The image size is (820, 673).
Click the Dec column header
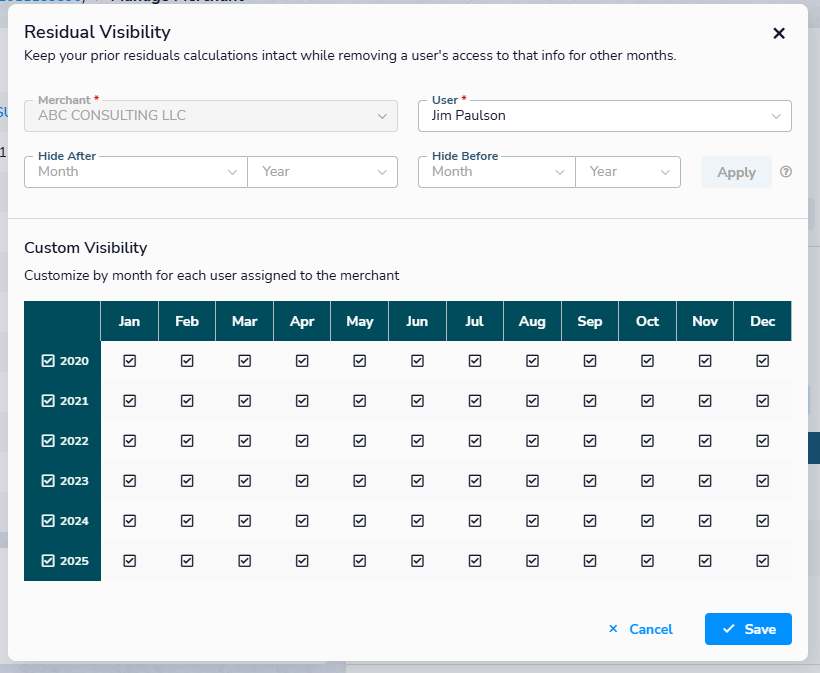pyautogui.click(x=762, y=321)
